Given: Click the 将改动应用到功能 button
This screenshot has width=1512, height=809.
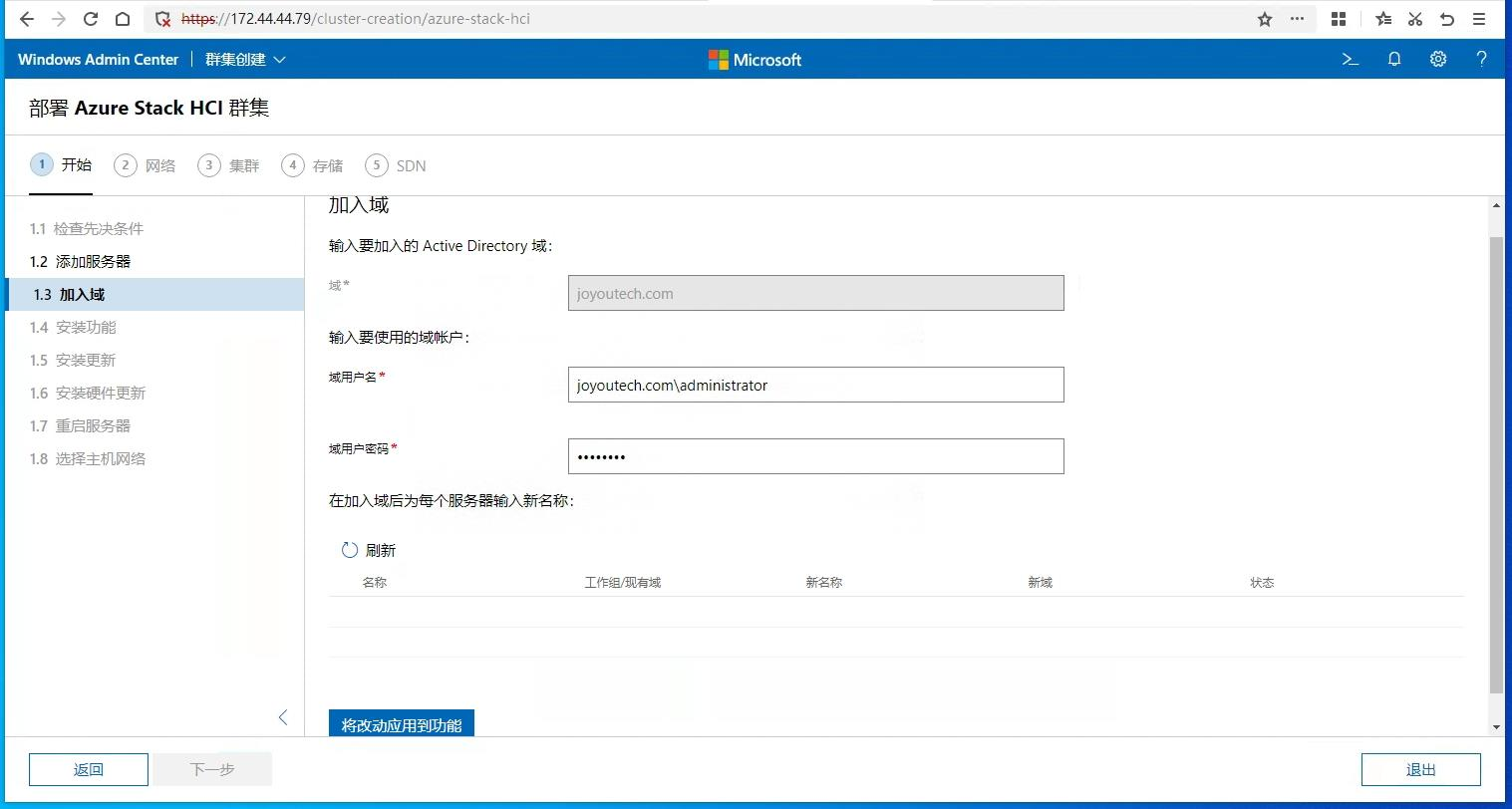Looking at the screenshot, I should pos(402,723).
